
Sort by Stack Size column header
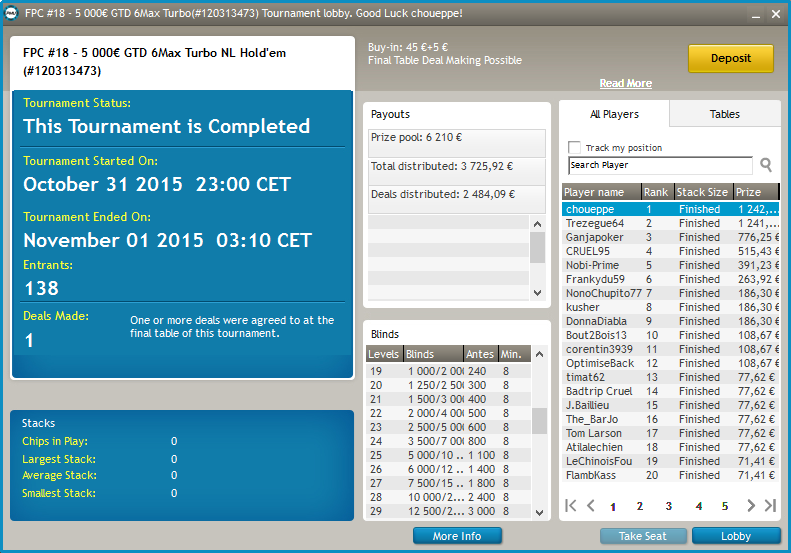704,192
